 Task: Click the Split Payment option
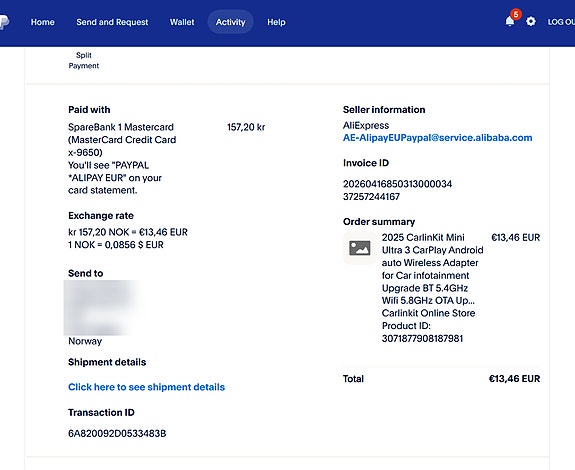pyautogui.click(x=84, y=60)
